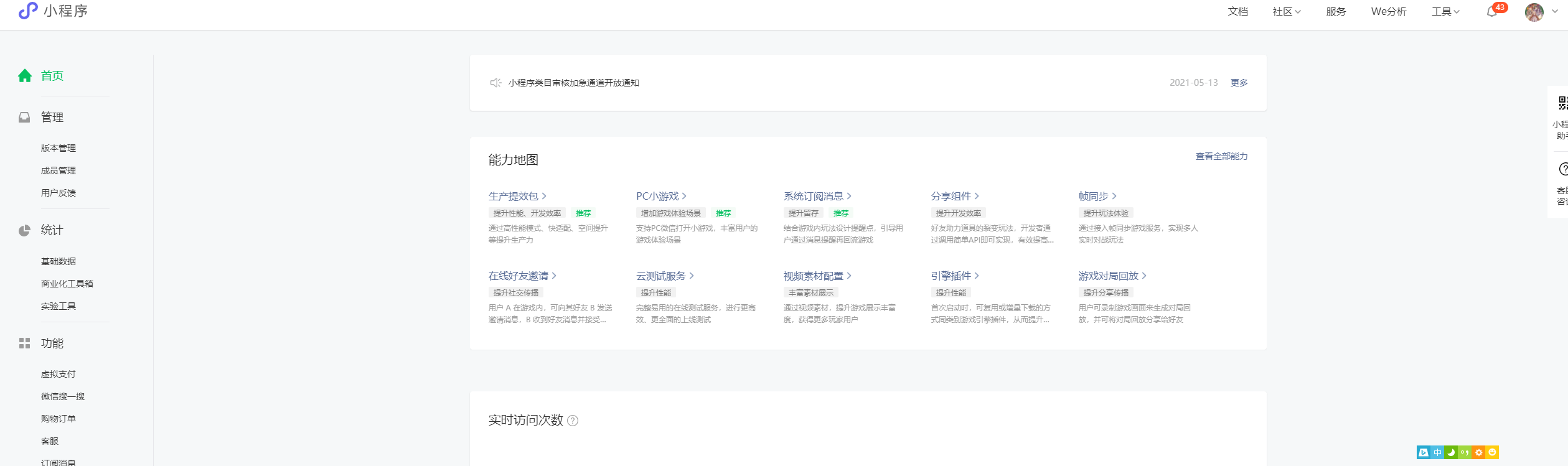Open the 帧同步 capability
The height and width of the screenshot is (466, 1568).
tap(1093, 196)
